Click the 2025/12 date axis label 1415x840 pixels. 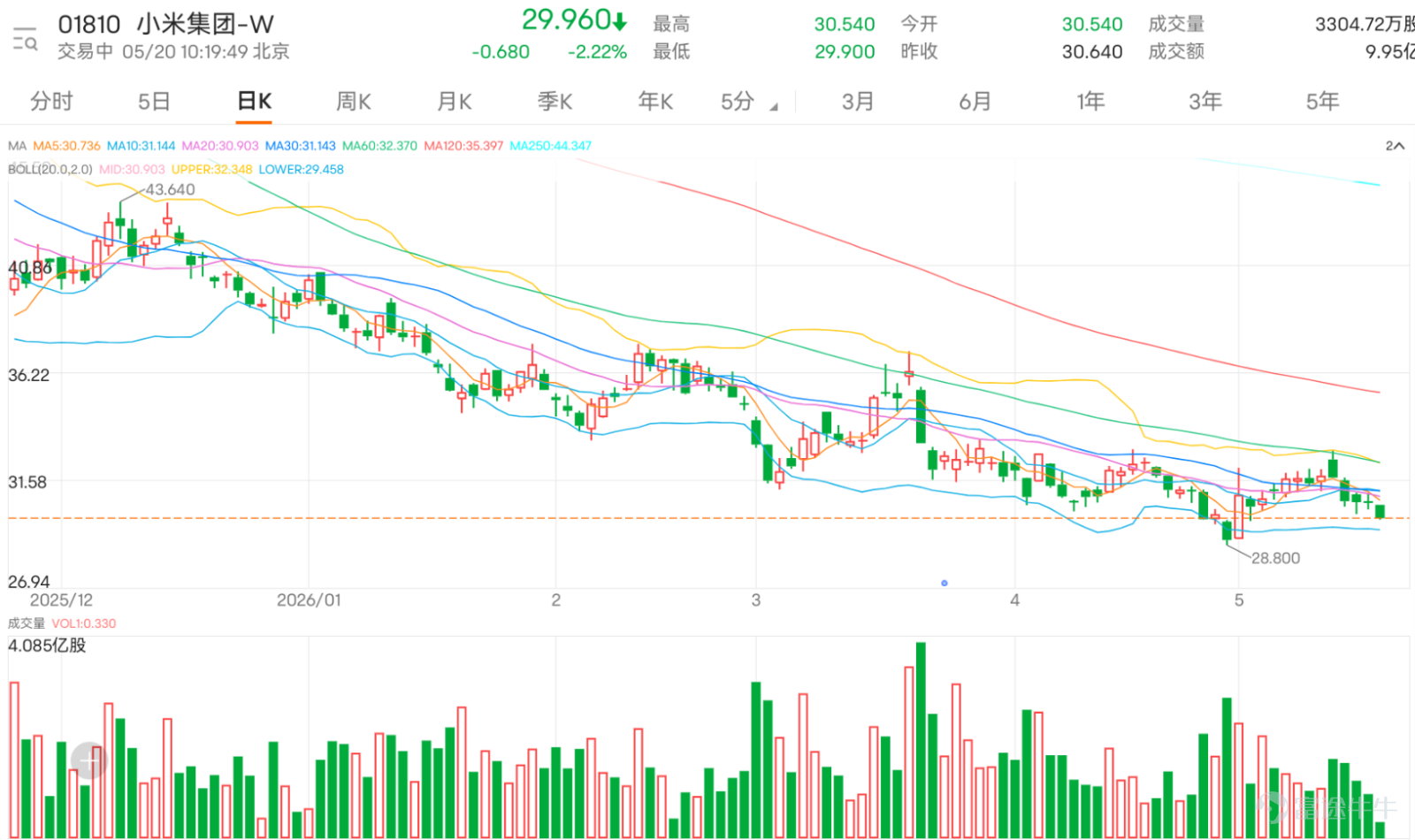pos(61,600)
